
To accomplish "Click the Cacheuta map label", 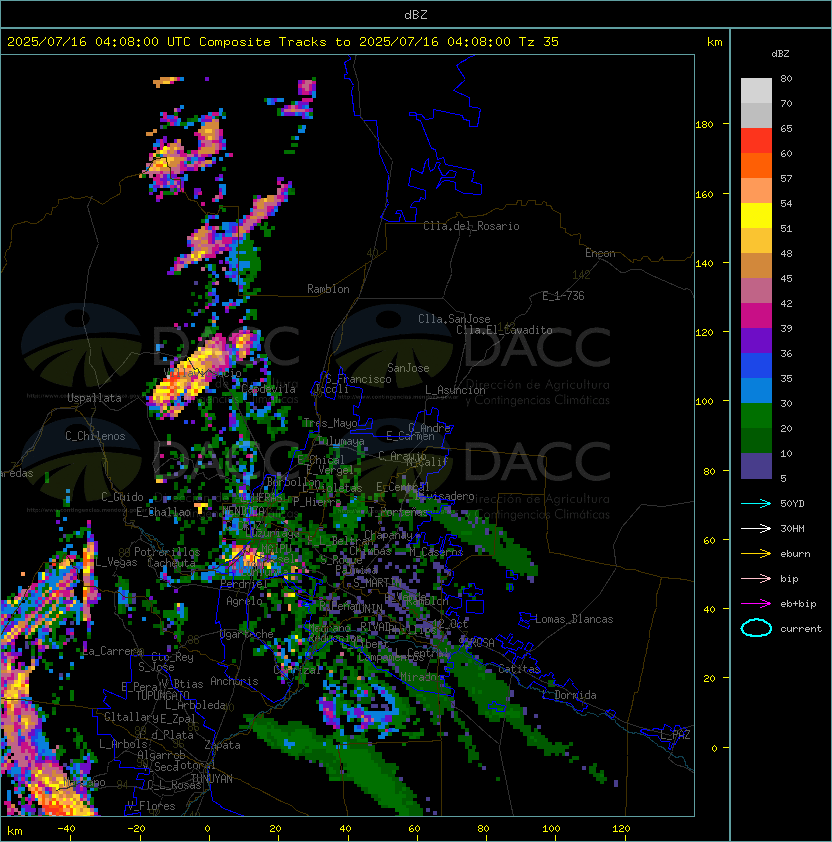I will [171, 563].
